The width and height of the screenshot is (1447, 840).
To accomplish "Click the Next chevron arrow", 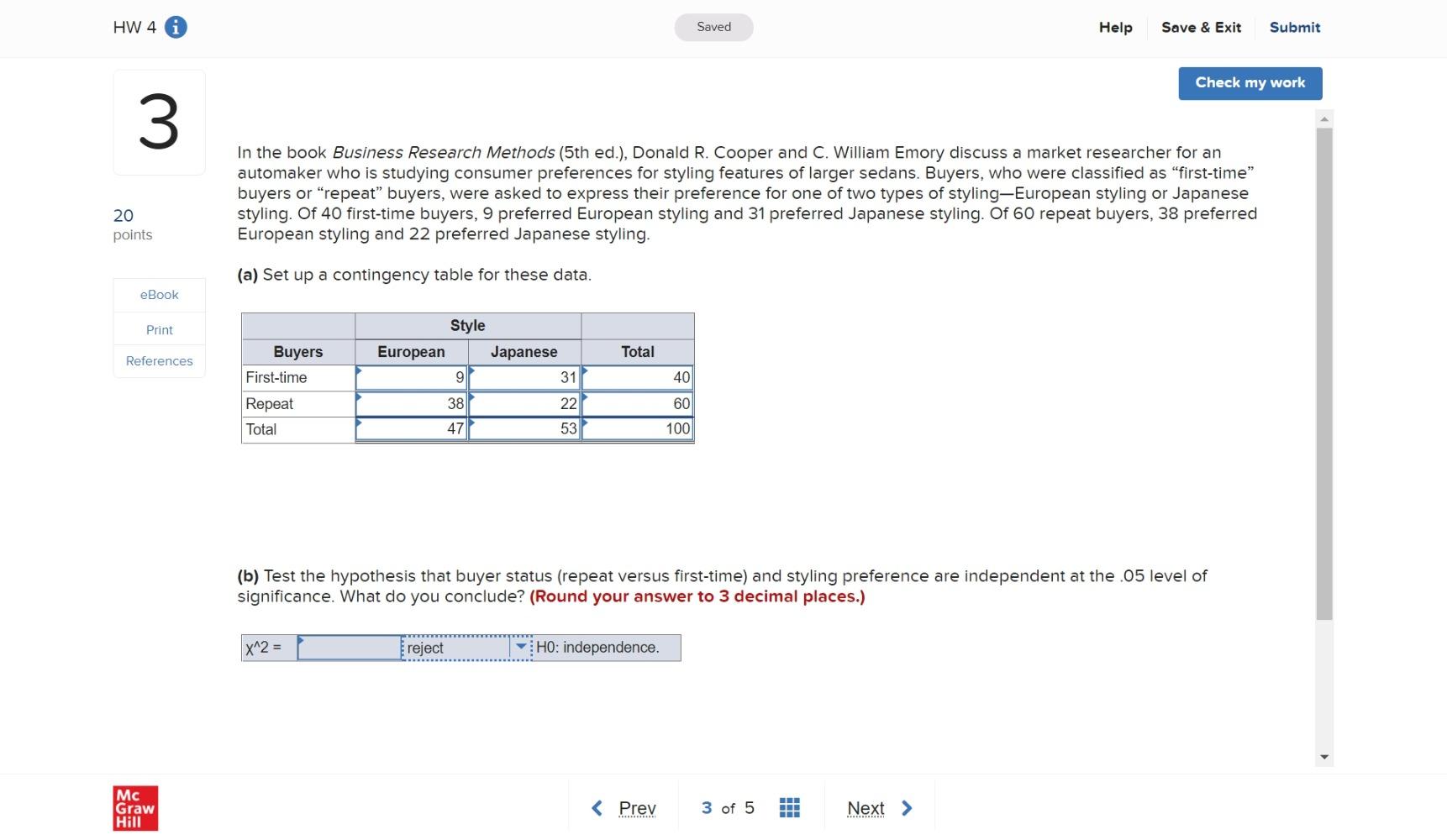I will pyautogui.click(x=907, y=807).
